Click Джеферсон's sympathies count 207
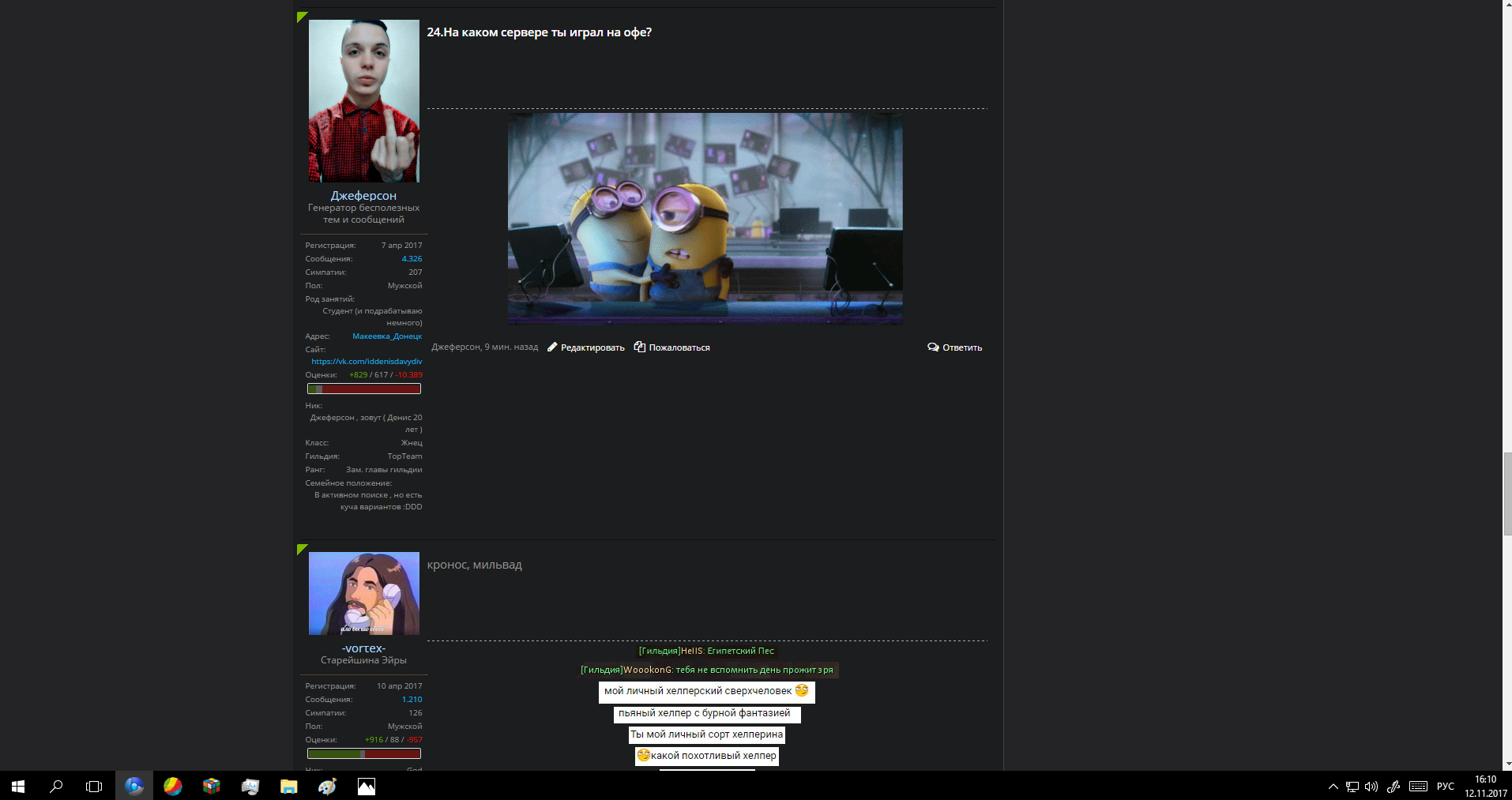This screenshot has height=800, width=1512. tap(415, 272)
